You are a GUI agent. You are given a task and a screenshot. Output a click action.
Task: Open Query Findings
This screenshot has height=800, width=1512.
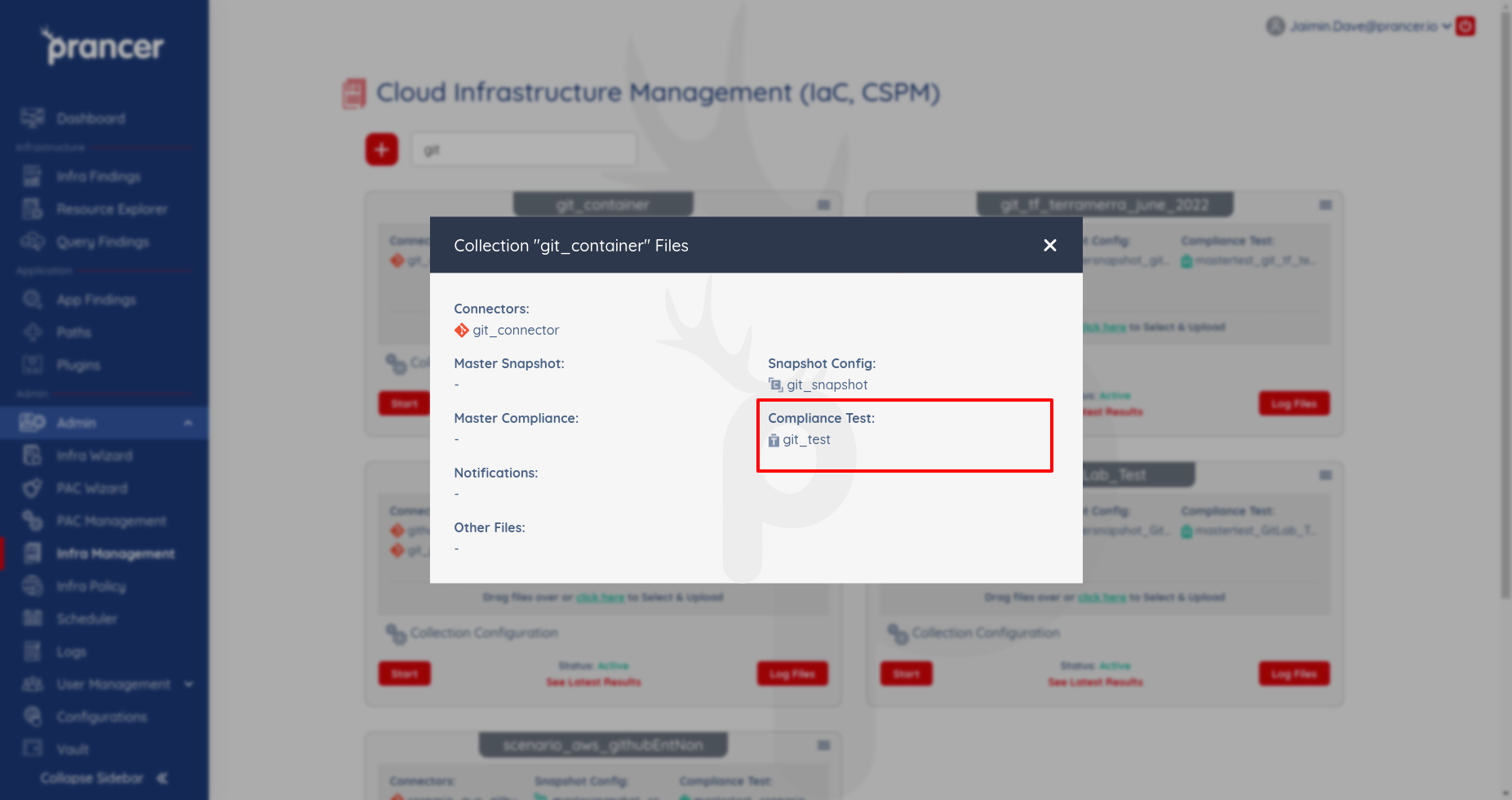(x=104, y=242)
